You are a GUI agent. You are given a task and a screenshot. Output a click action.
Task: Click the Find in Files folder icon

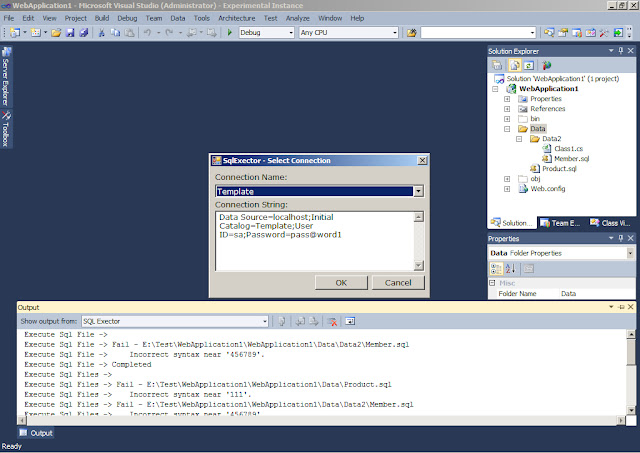411,33
